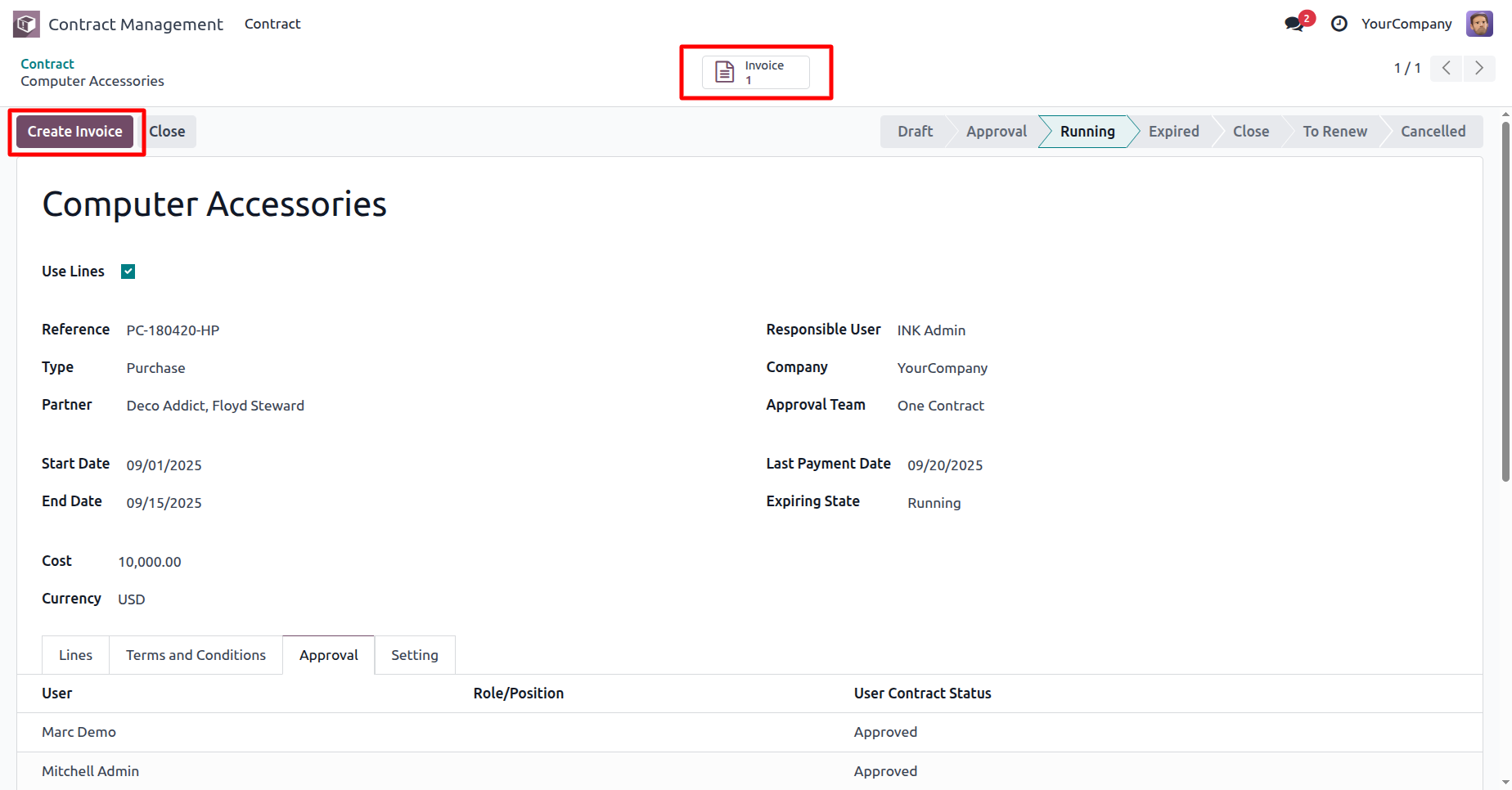The width and height of the screenshot is (1512, 790).
Task: Click the Invoice document icon
Action: [x=725, y=72]
